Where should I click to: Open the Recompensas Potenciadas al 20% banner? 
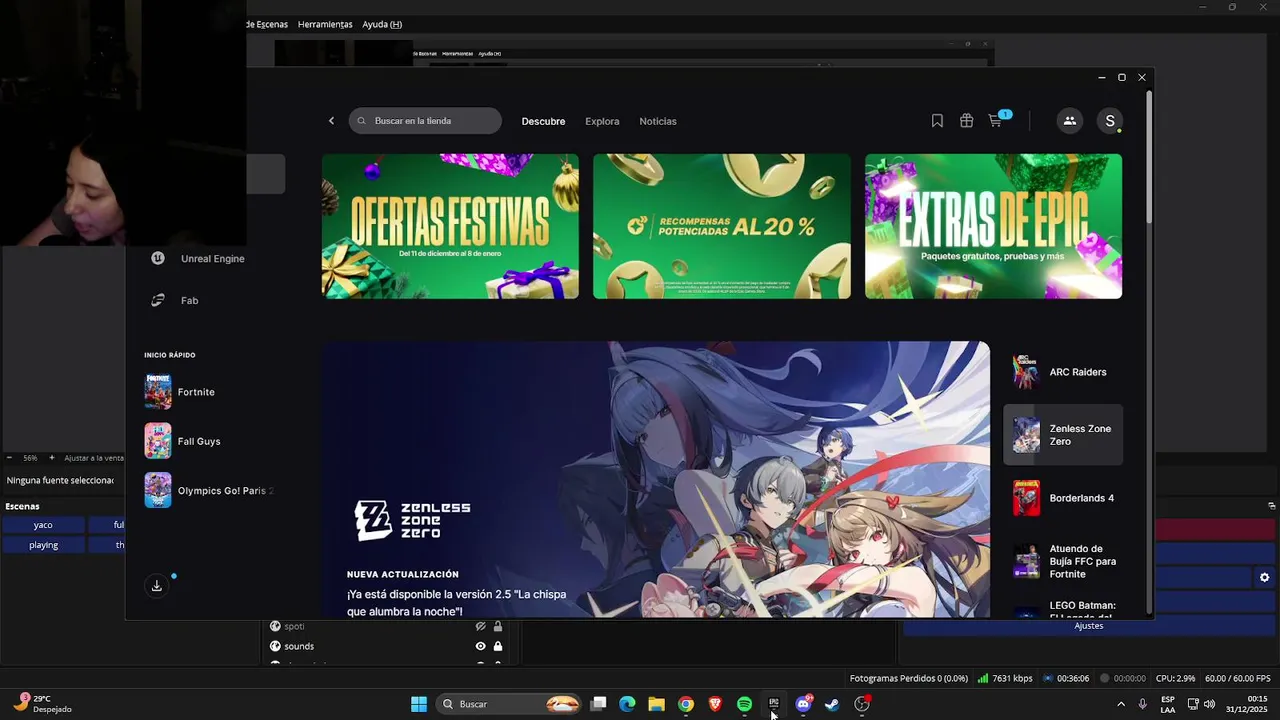pyautogui.click(x=722, y=226)
